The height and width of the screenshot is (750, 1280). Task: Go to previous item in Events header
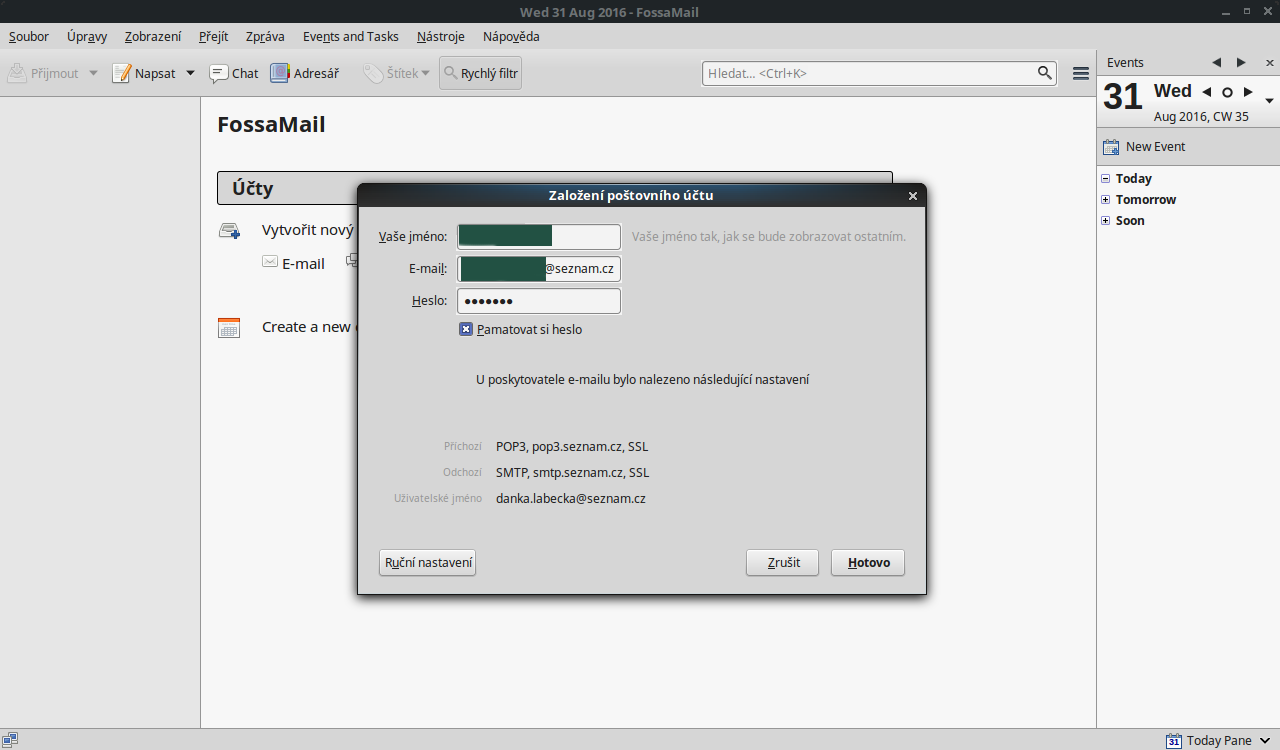[1216, 62]
